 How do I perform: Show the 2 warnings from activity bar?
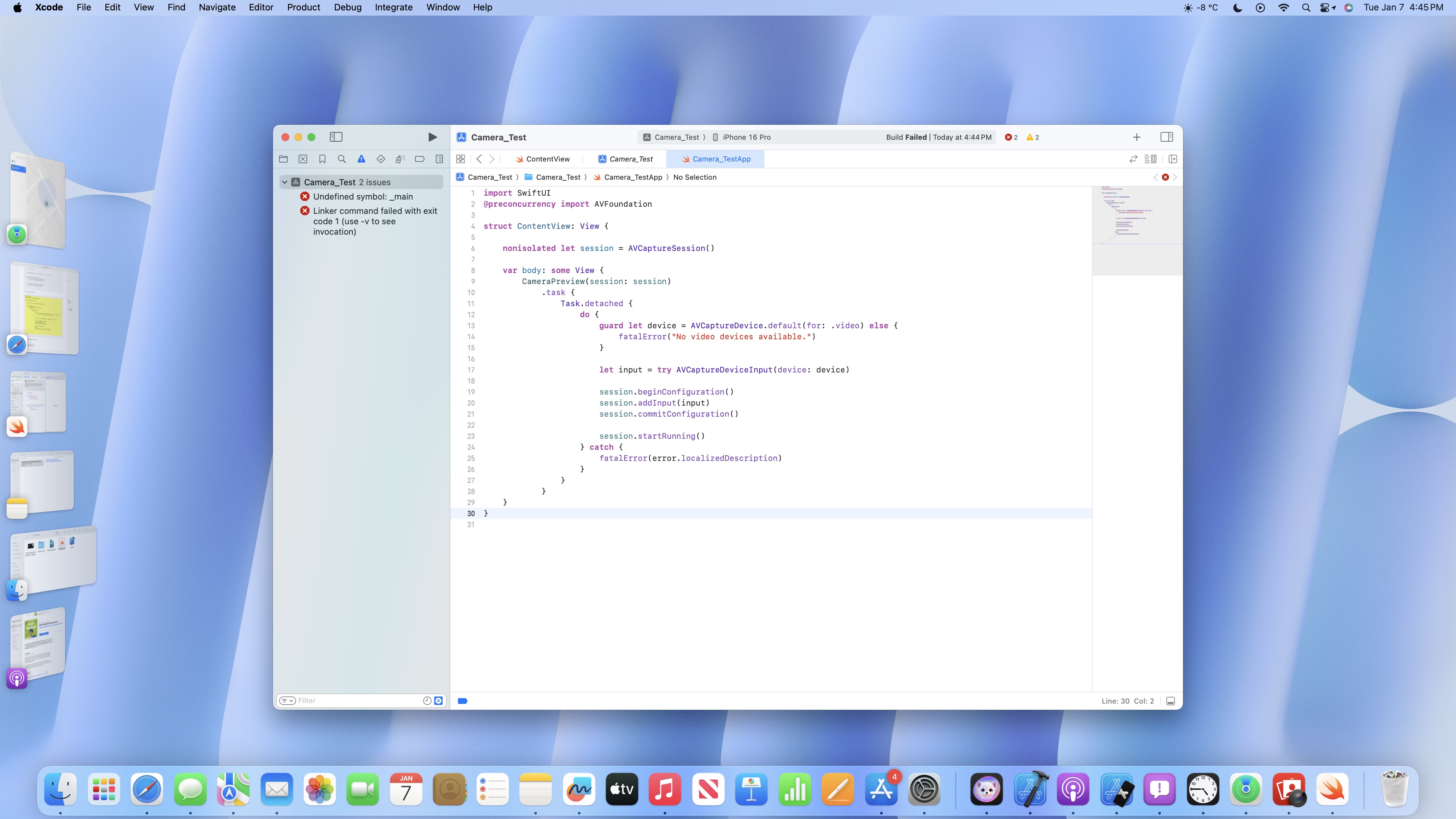(1033, 137)
